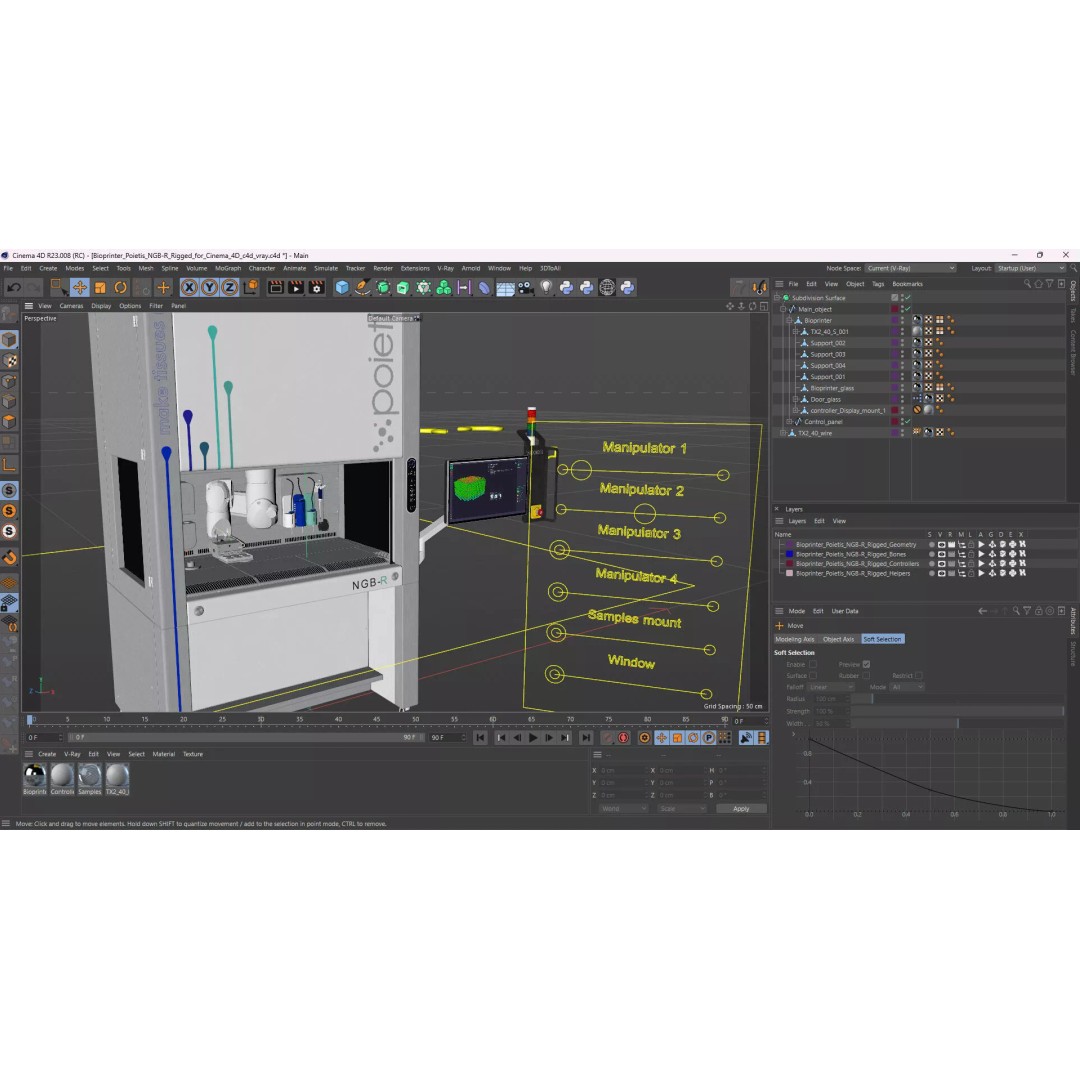Select the TX2_40 material thumbnail
The height and width of the screenshot is (1080, 1080).
(117, 776)
